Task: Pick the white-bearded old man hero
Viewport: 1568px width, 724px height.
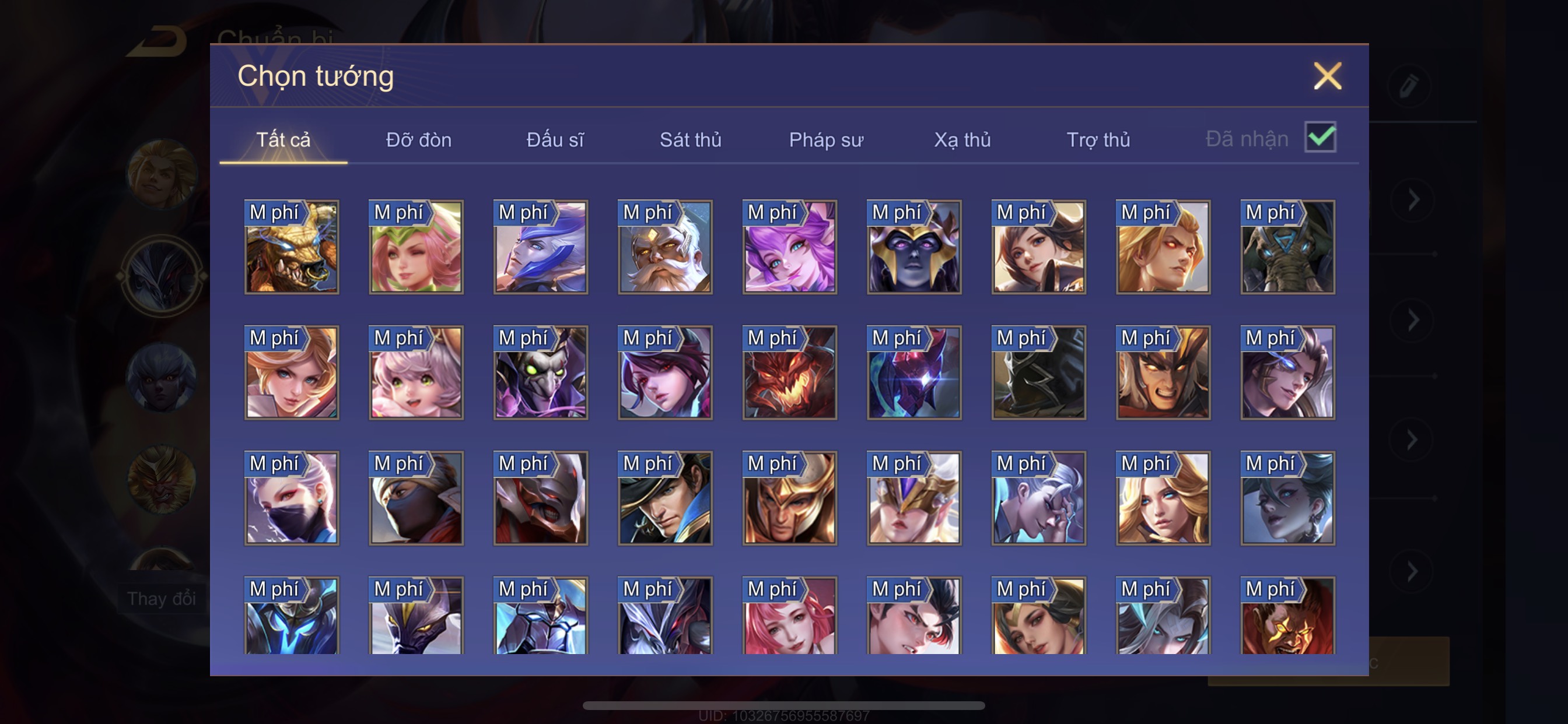Action: [x=666, y=247]
